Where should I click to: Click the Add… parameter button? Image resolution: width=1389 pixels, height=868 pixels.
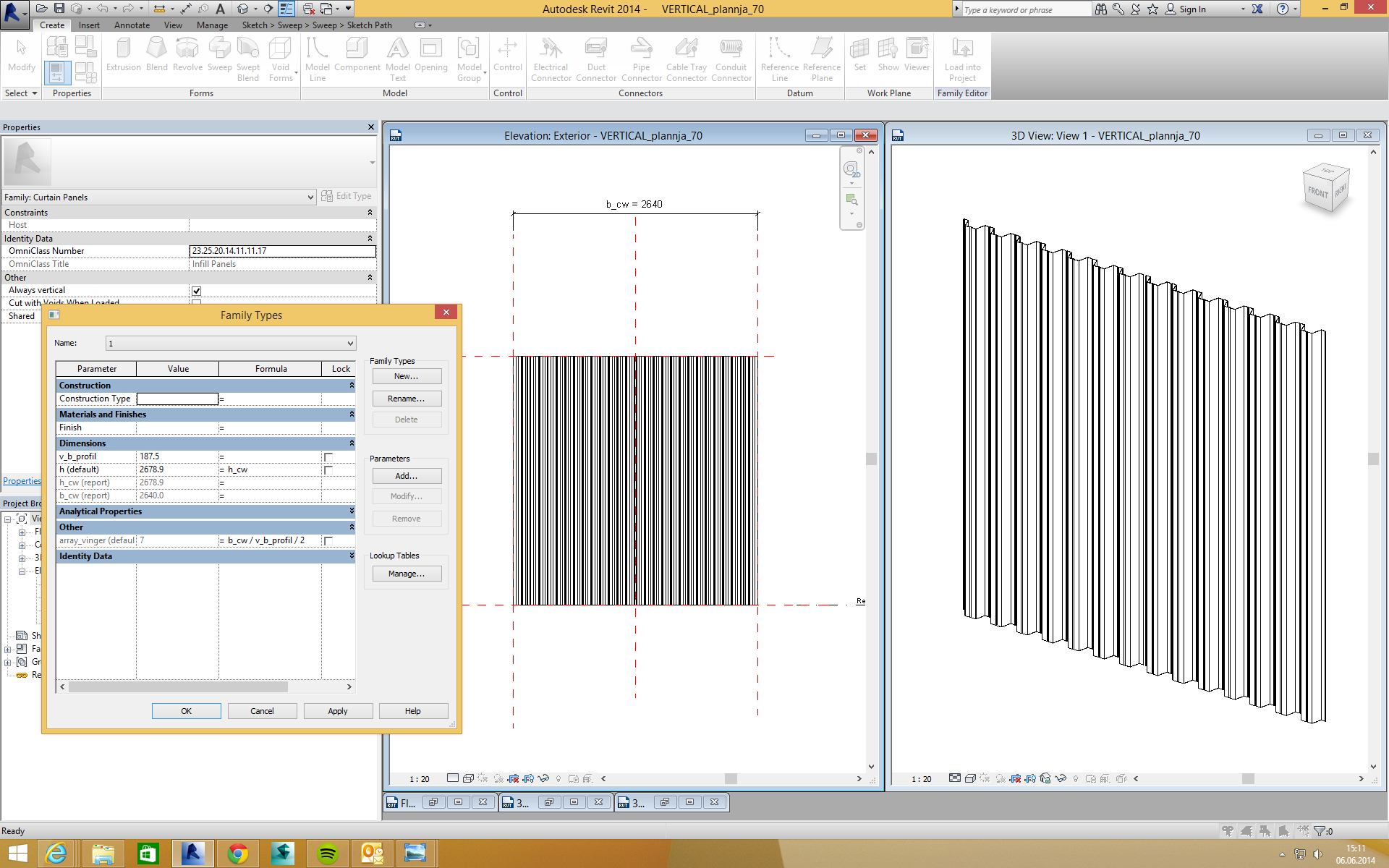(407, 476)
